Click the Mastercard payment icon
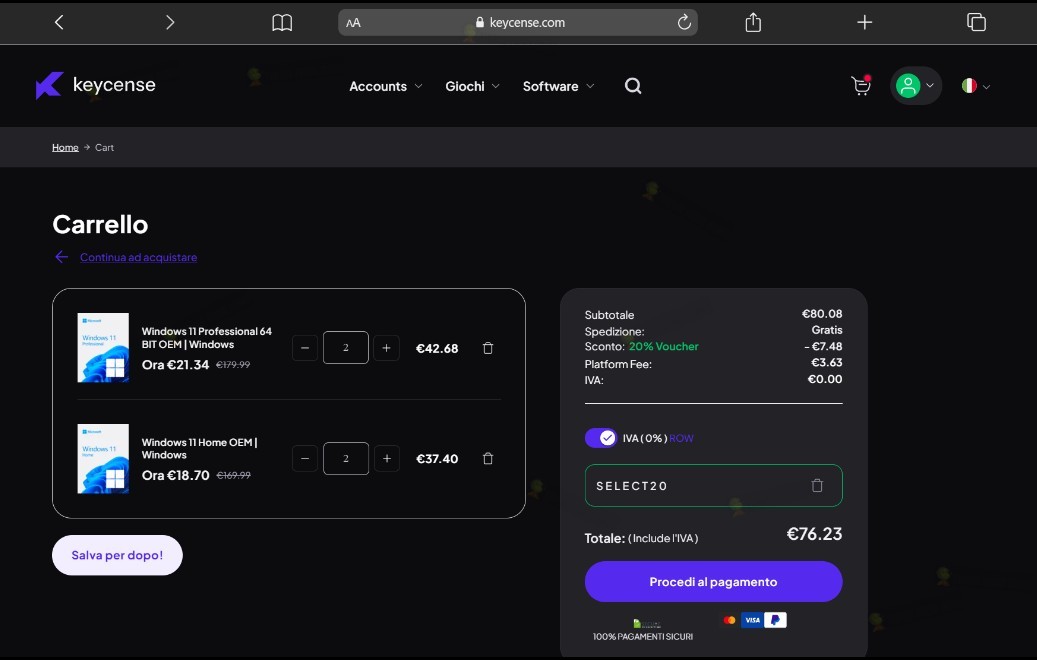The height and width of the screenshot is (660, 1037). pyautogui.click(x=729, y=620)
